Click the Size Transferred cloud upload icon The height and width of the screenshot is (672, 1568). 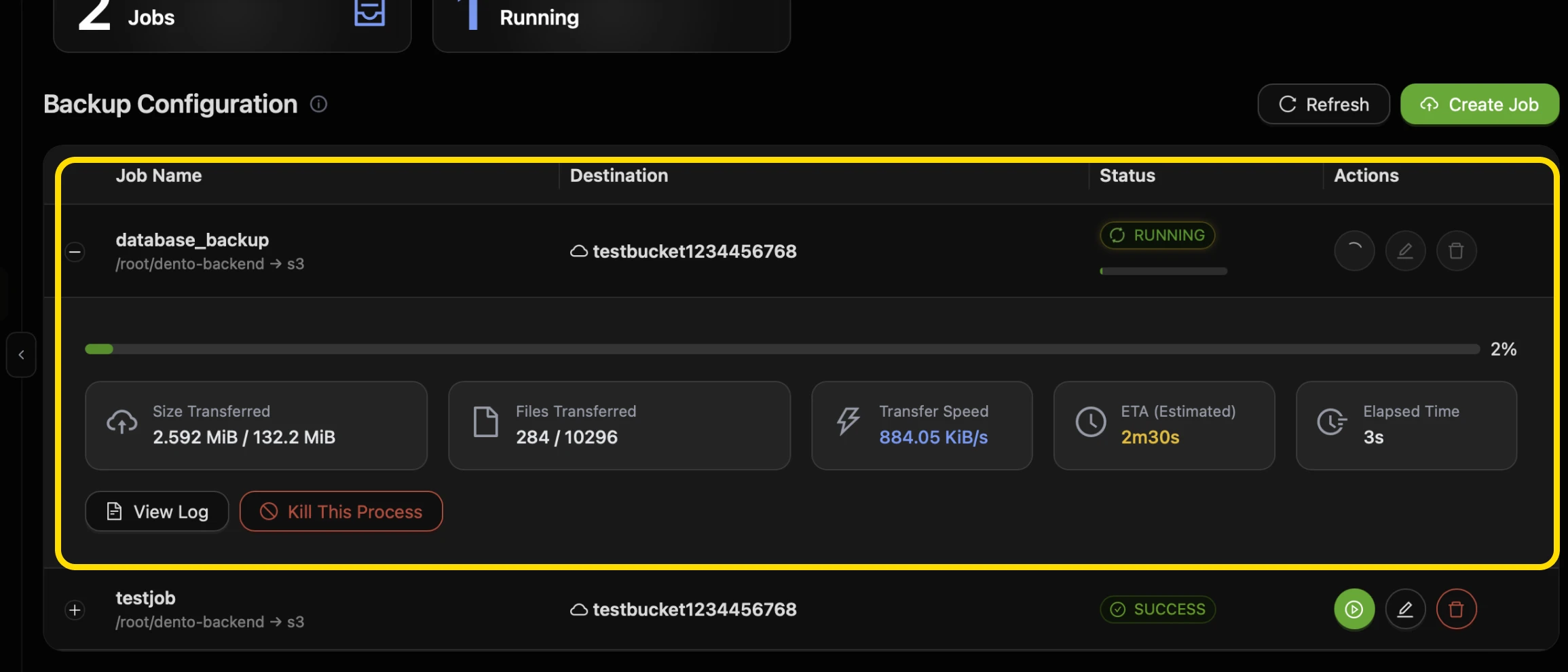tap(122, 422)
